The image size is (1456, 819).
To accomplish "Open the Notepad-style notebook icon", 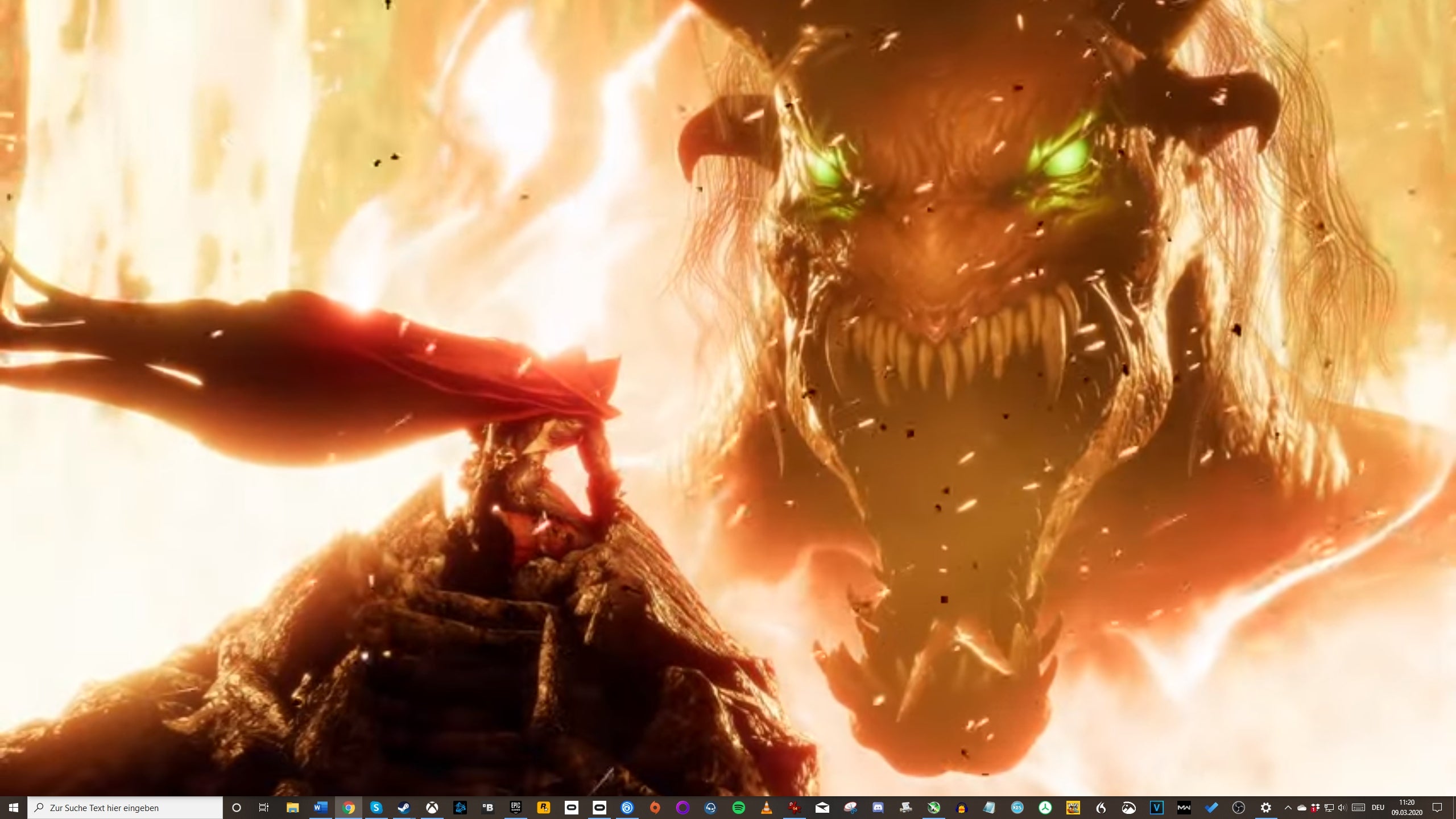I will [990, 808].
